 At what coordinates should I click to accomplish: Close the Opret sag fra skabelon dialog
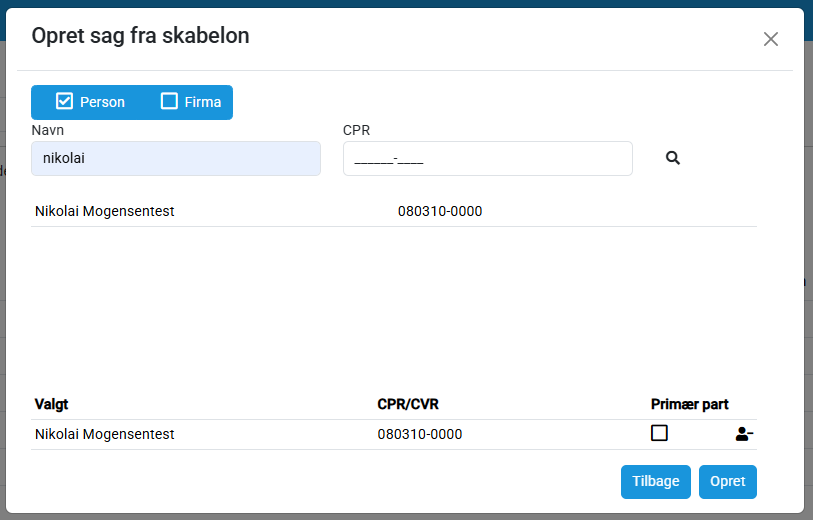(770, 39)
